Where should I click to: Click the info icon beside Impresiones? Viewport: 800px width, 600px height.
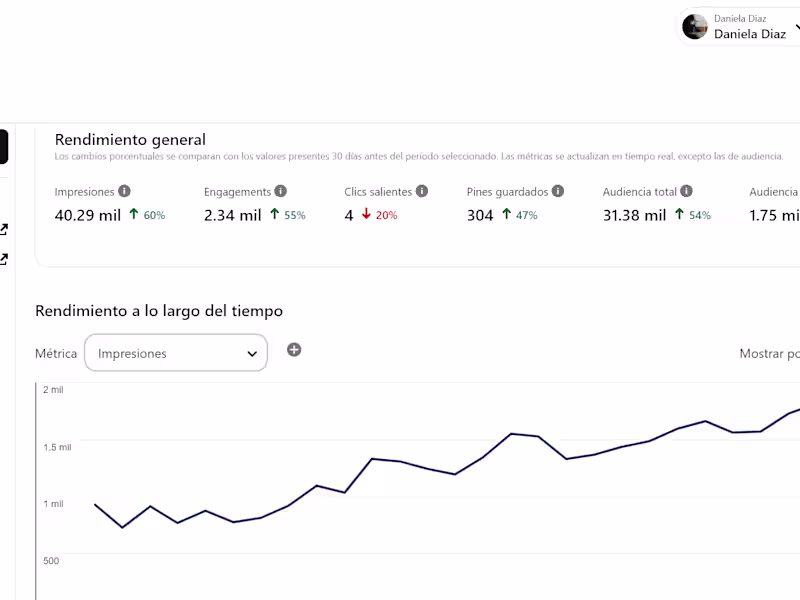(x=124, y=191)
